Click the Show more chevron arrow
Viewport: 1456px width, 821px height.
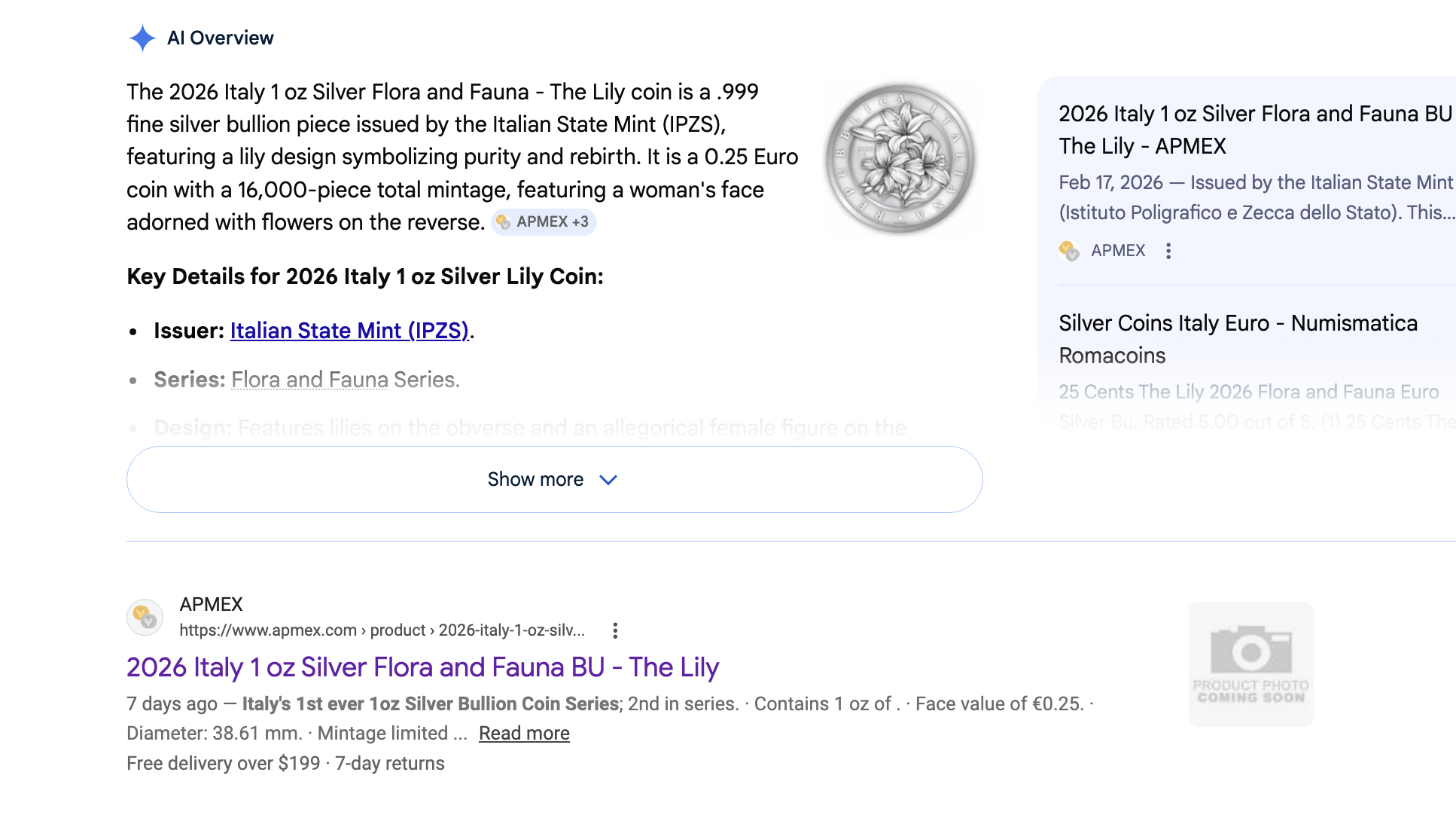608,480
